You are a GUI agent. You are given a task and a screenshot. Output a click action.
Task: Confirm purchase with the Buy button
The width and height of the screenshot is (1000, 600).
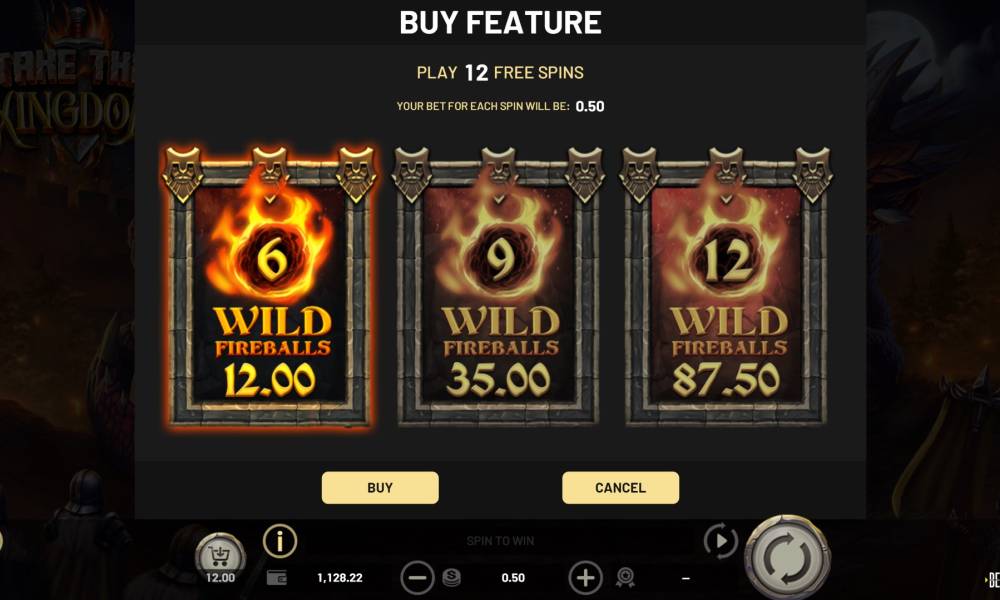pos(380,488)
